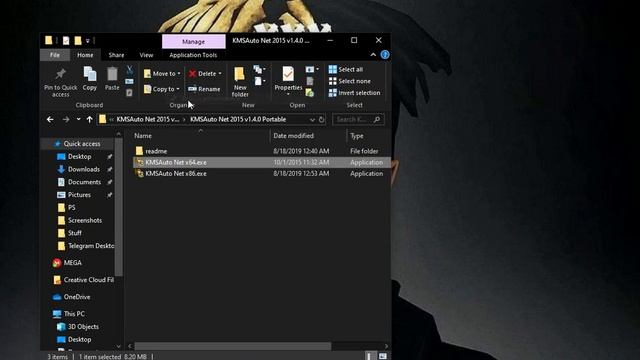This screenshot has height=360, width=640.
Task: Open MEGA in navigation pane
Action: click(x=72, y=263)
